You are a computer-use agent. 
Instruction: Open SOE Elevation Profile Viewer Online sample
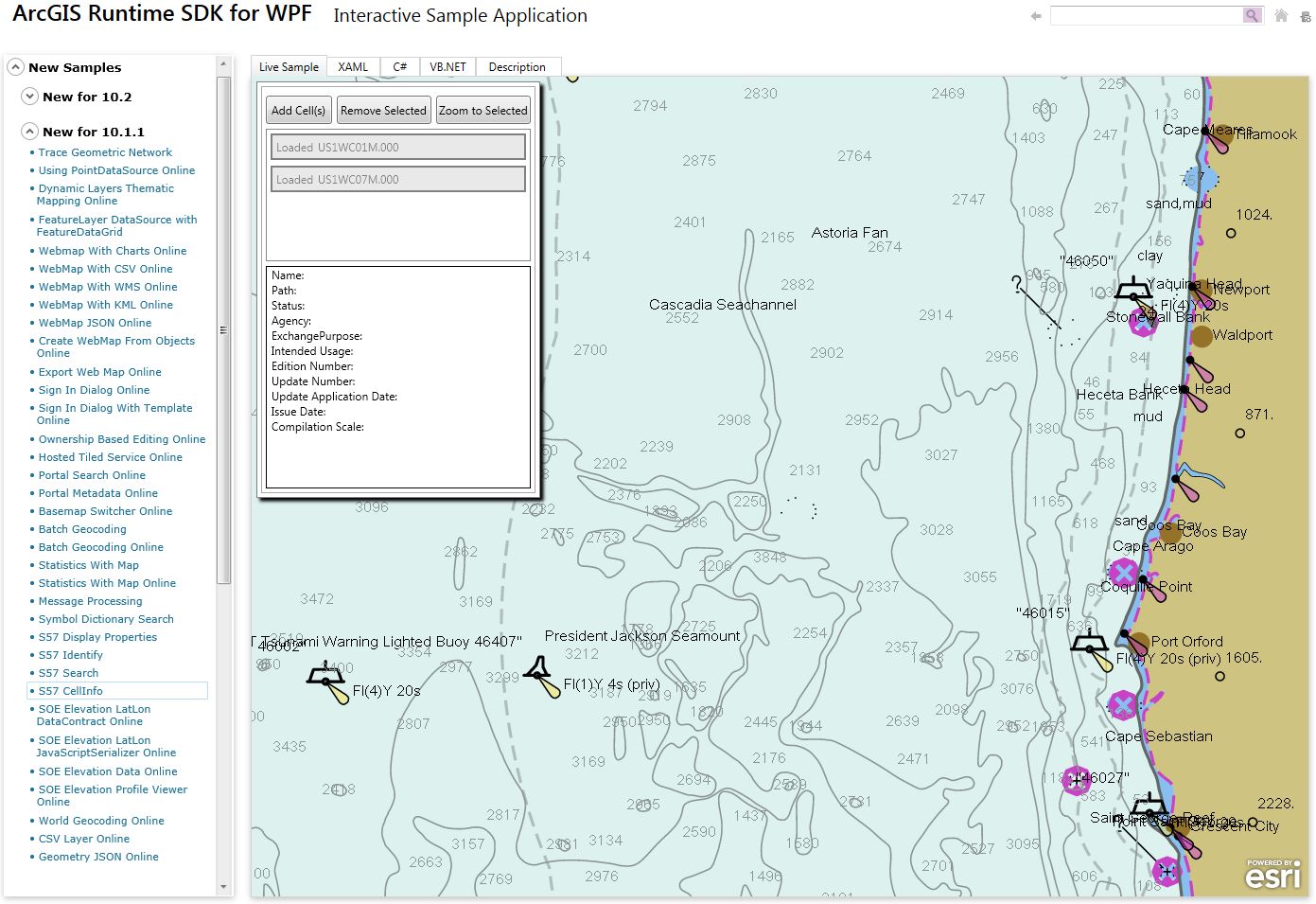[112, 796]
